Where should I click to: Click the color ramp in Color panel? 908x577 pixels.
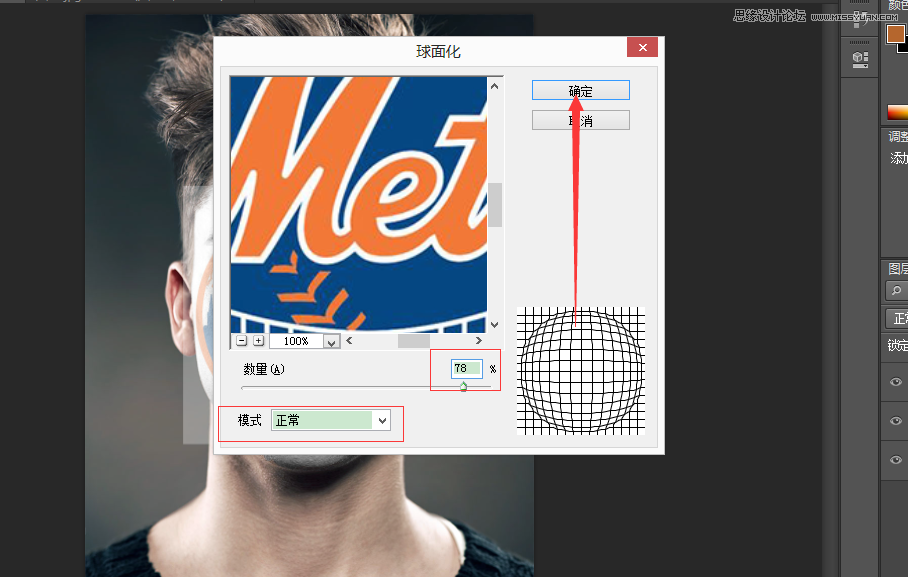pos(898,112)
